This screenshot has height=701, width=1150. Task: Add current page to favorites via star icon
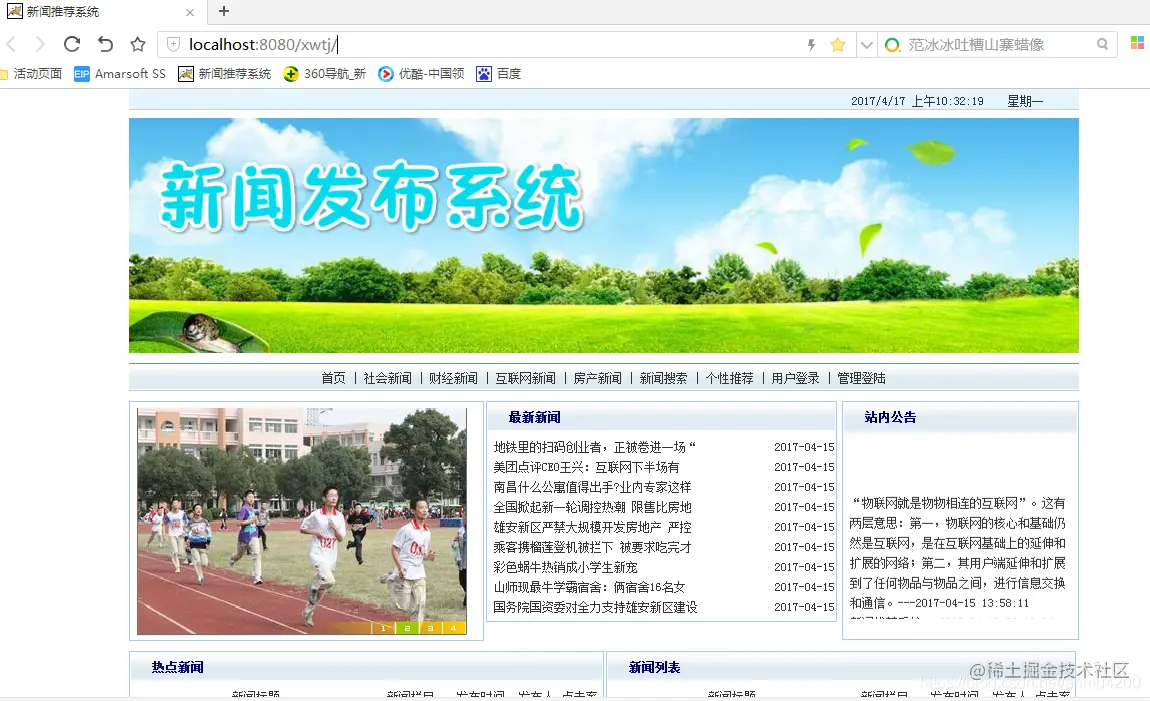pos(138,44)
